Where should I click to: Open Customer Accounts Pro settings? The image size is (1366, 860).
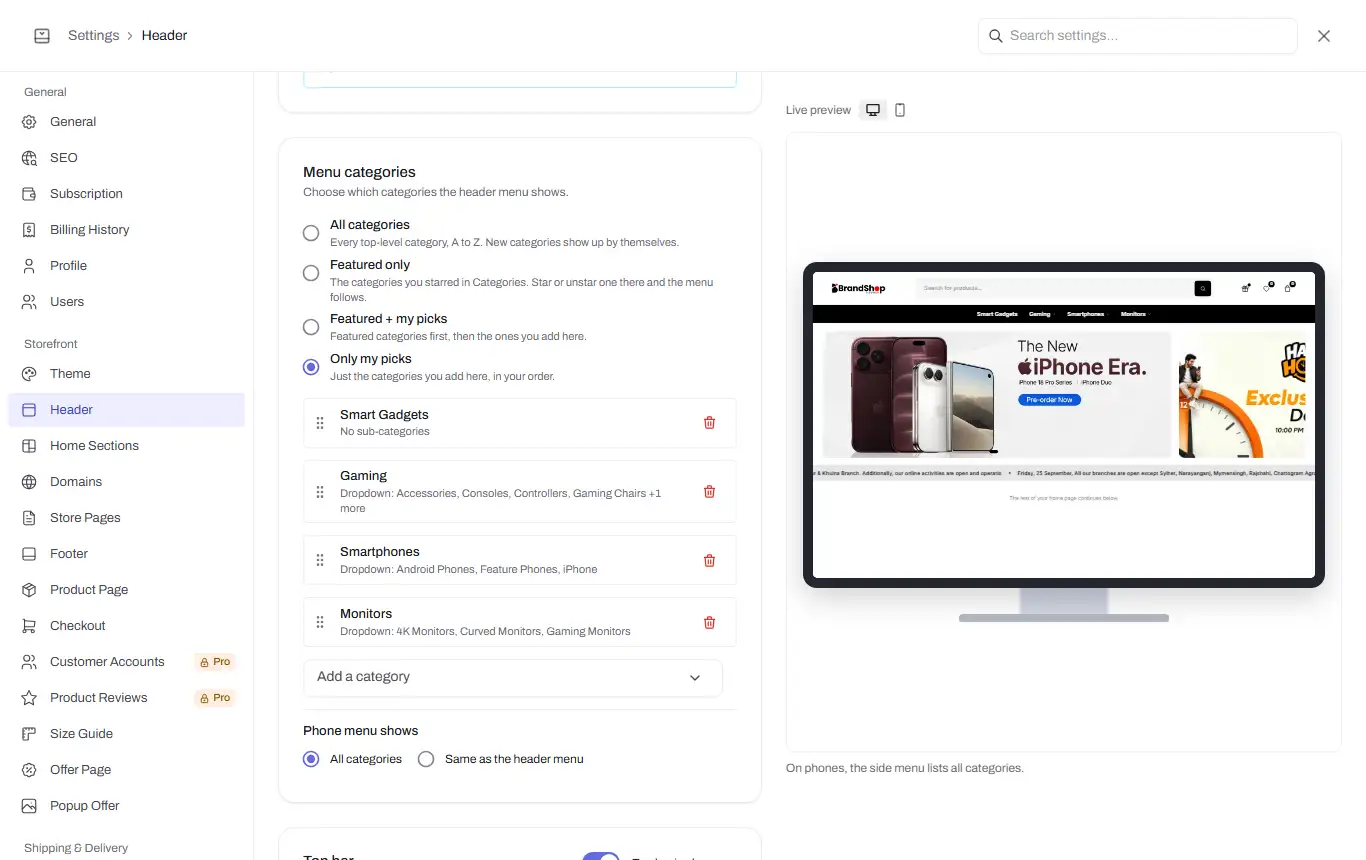coord(126,662)
